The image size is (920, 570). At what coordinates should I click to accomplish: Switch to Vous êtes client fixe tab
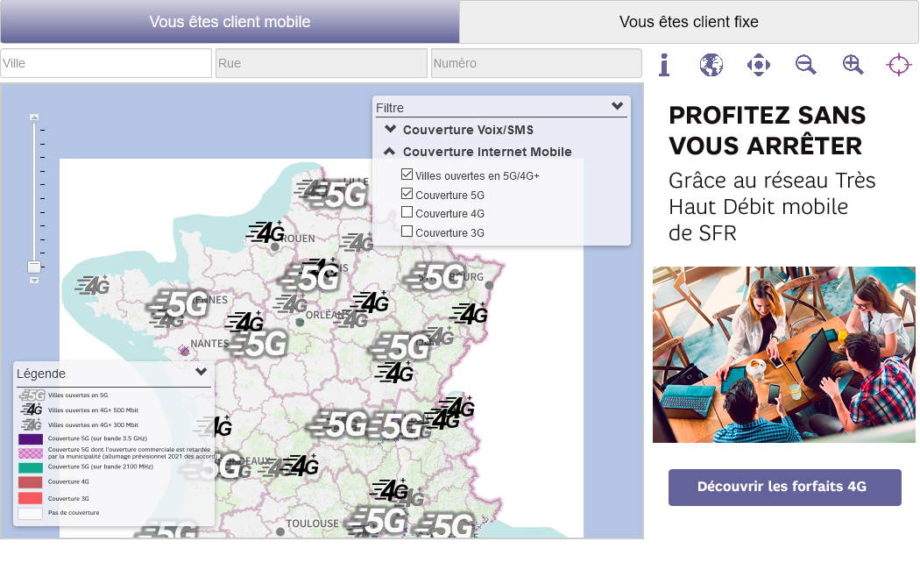pos(689,22)
